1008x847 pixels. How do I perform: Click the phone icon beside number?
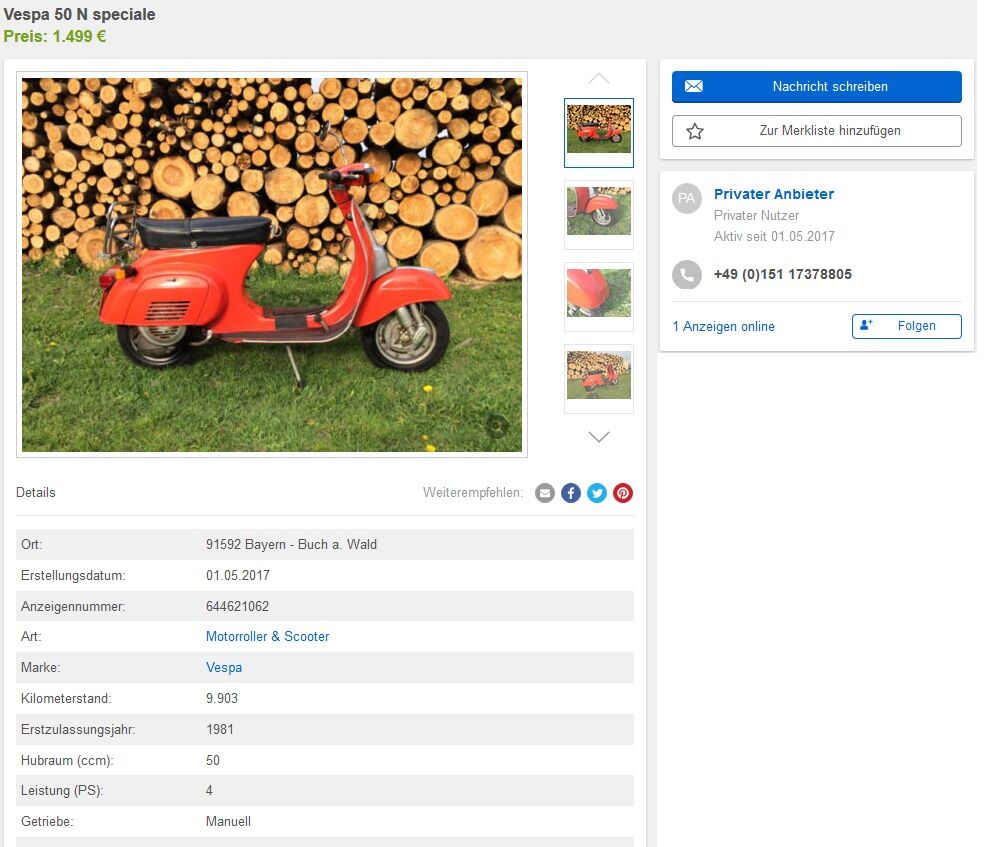(686, 275)
